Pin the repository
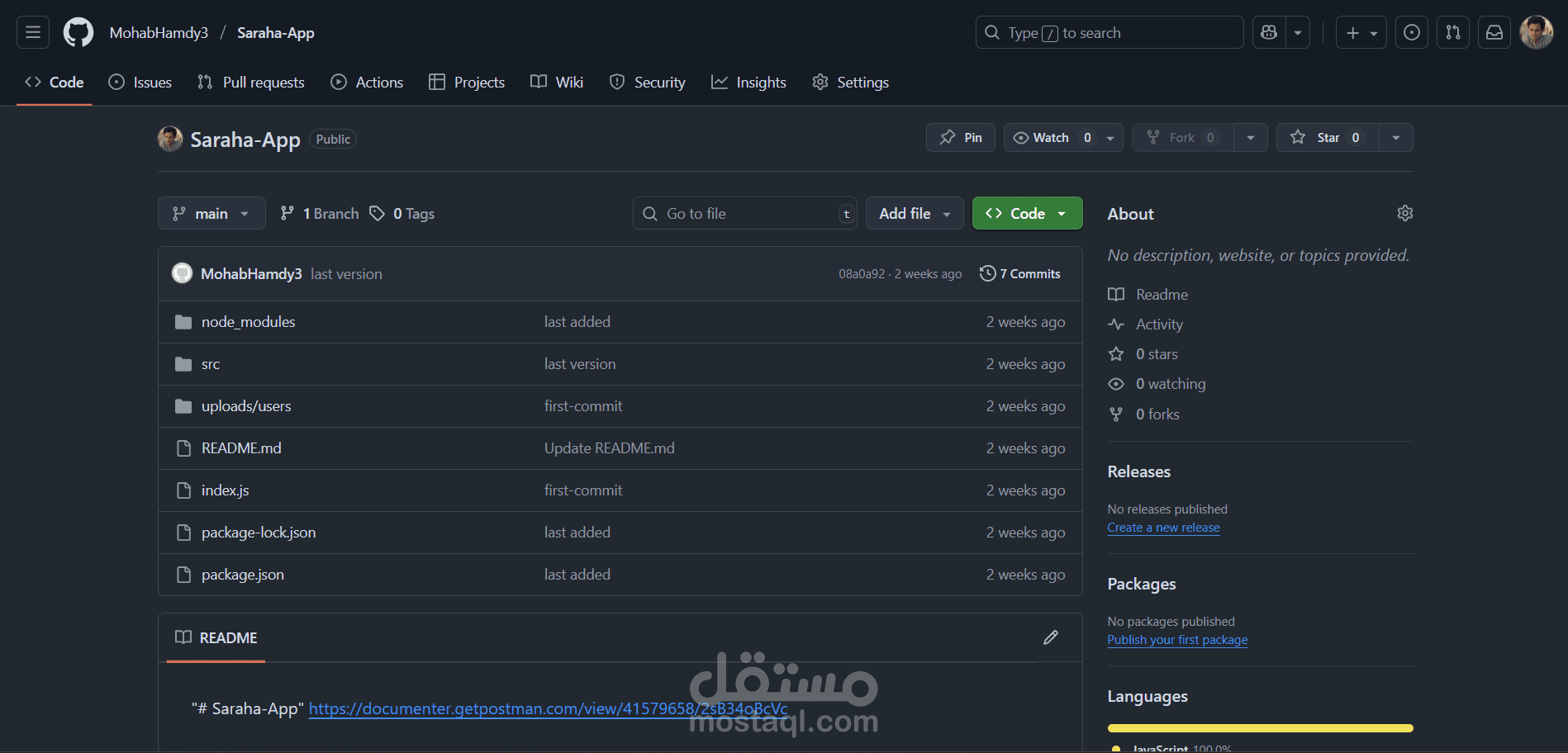This screenshot has width=1568, height=753. coord(961,138)
